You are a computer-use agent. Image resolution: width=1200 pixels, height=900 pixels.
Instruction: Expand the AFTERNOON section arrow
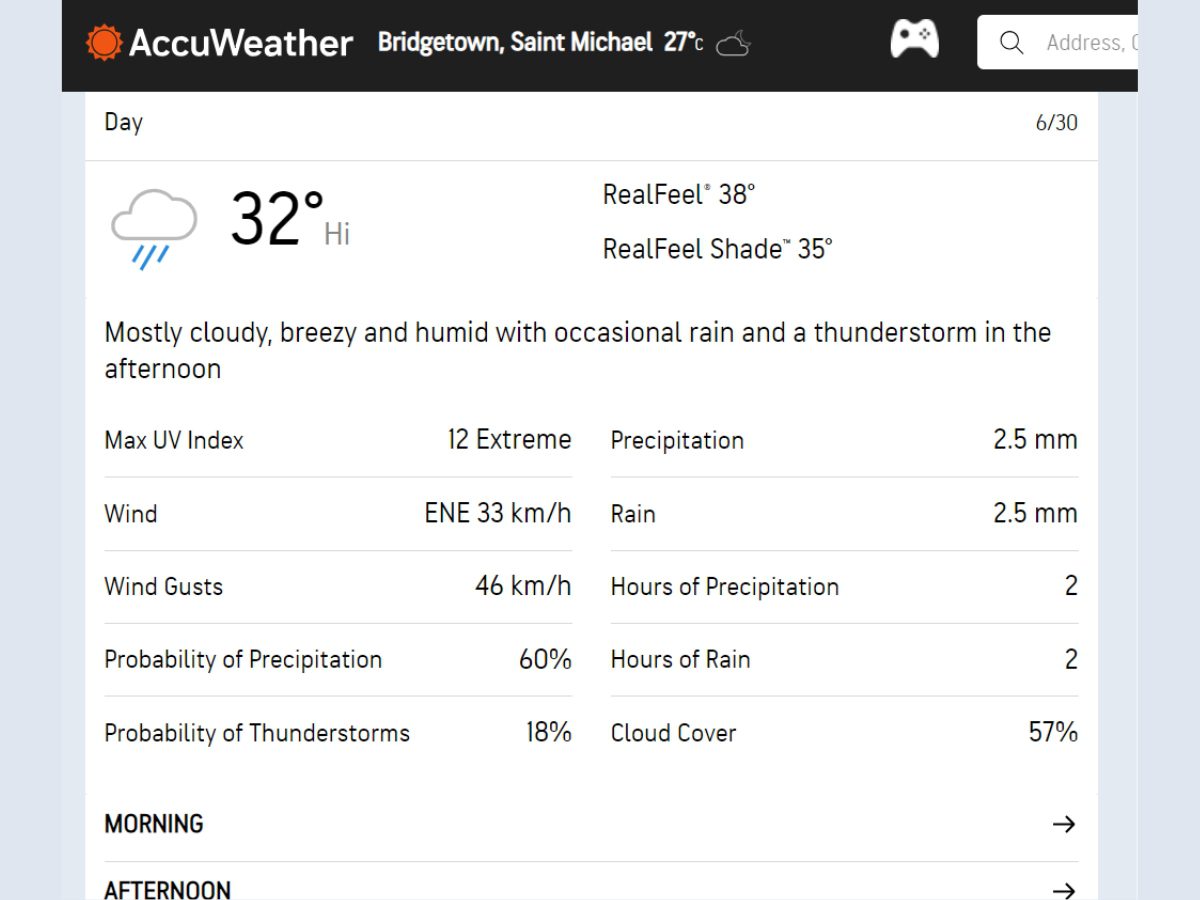1064,889
